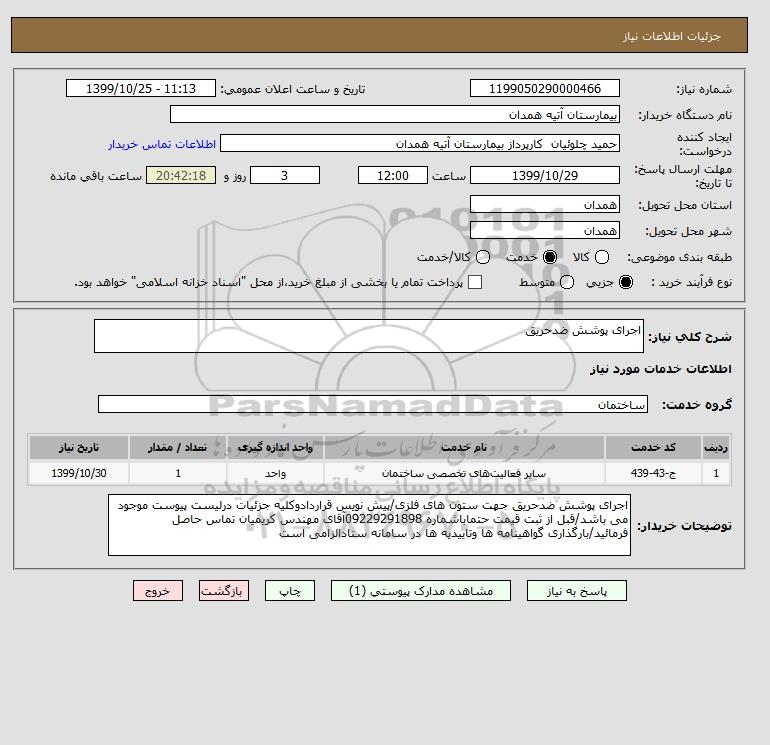770x745 pixels.
Task: Select the کالا/خدمت radio button
Action: coord(483,257)
